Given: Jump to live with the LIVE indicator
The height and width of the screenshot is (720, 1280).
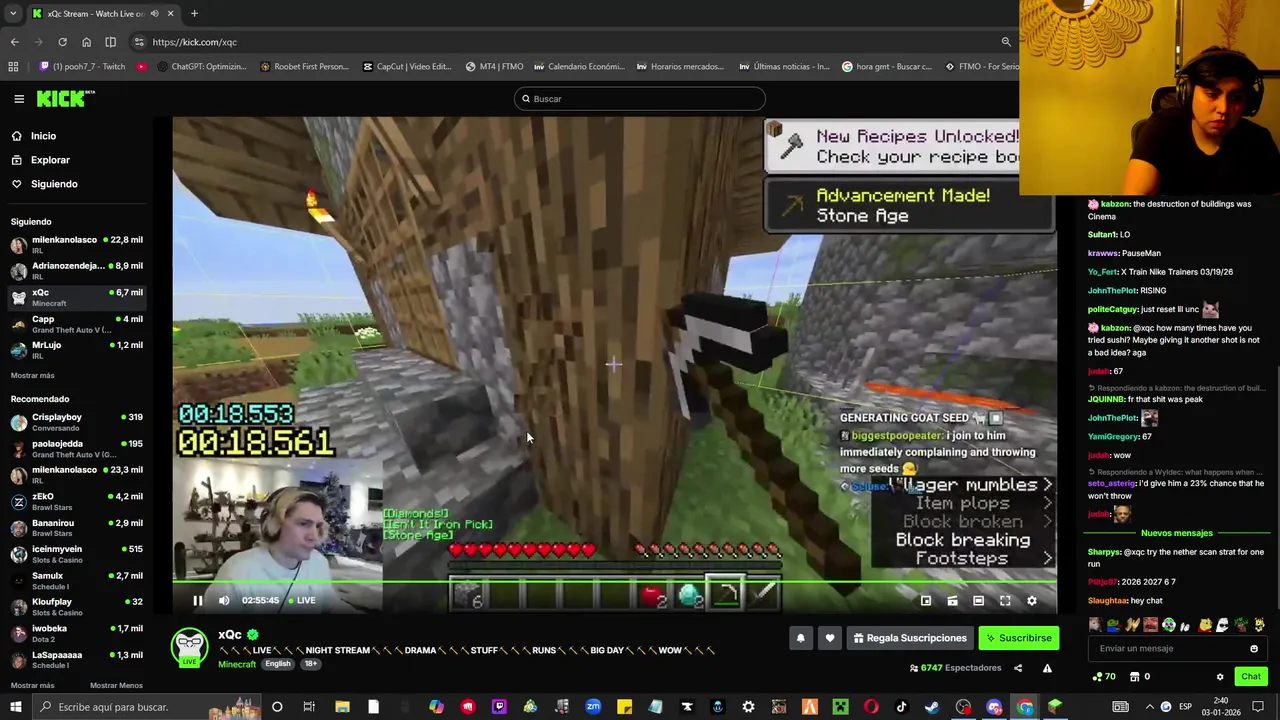Looking at the screenshot, I should pos(302,601).
